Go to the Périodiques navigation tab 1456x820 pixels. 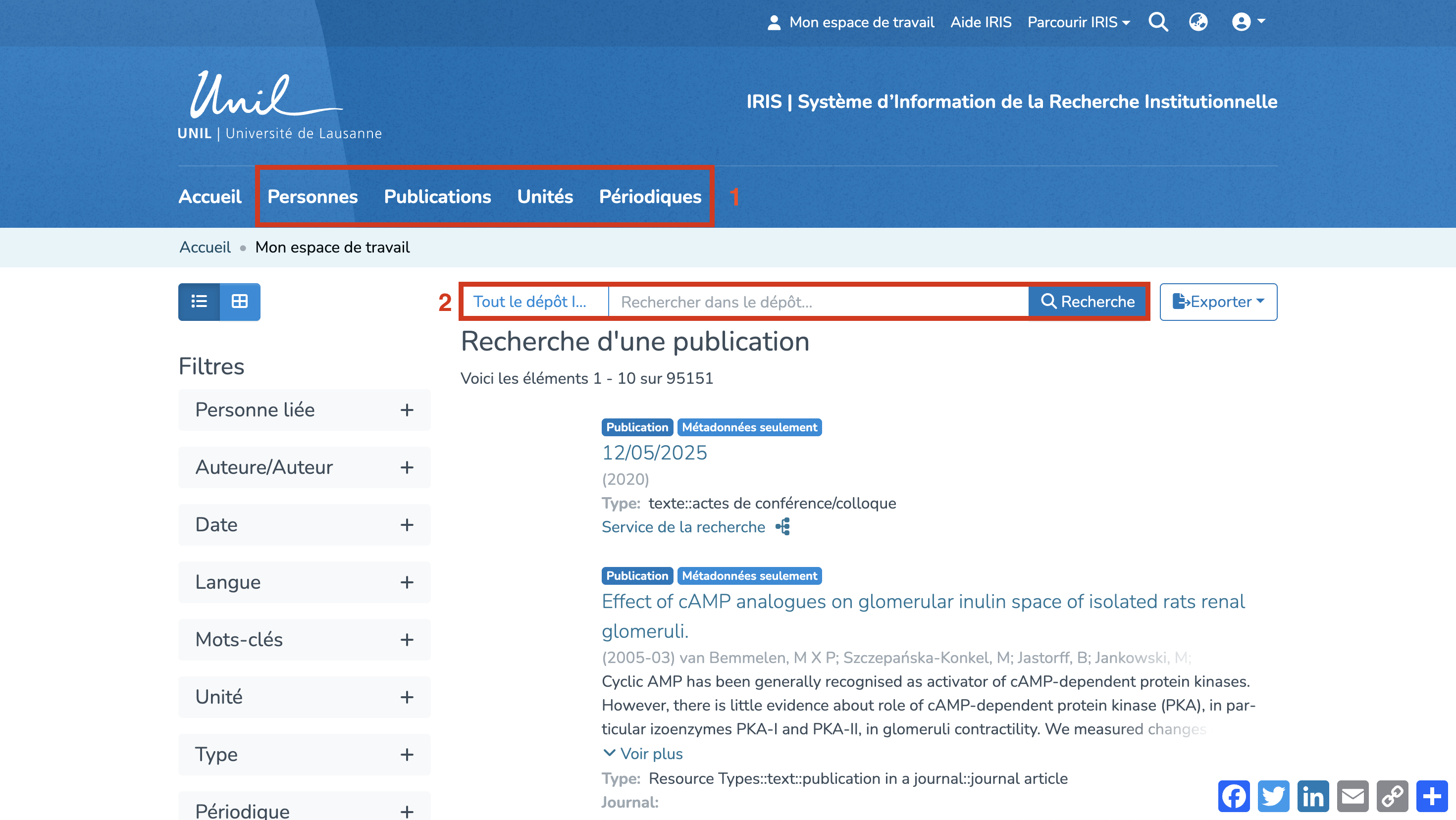650,197
